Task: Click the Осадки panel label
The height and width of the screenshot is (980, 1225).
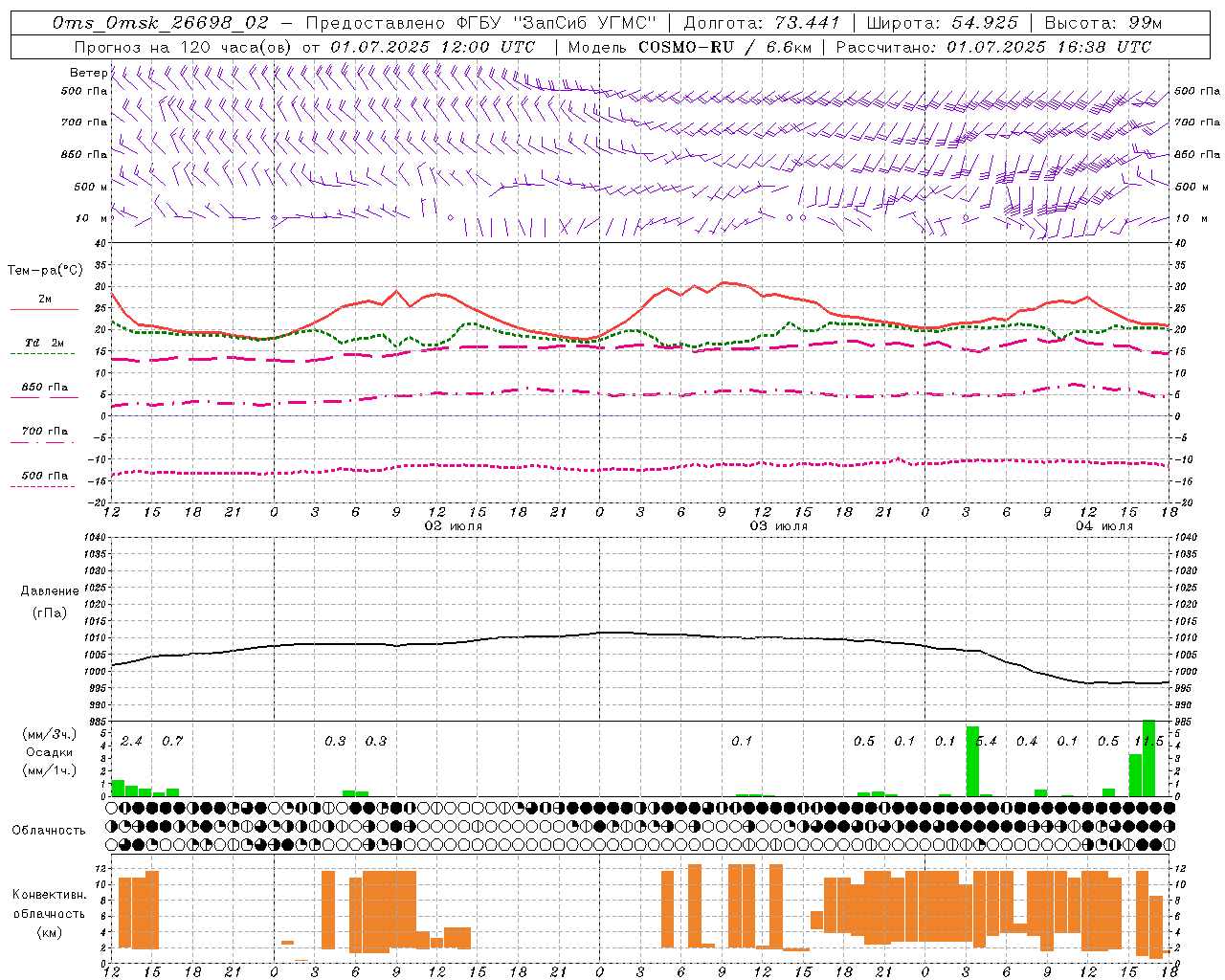Action: click(50, 752)
